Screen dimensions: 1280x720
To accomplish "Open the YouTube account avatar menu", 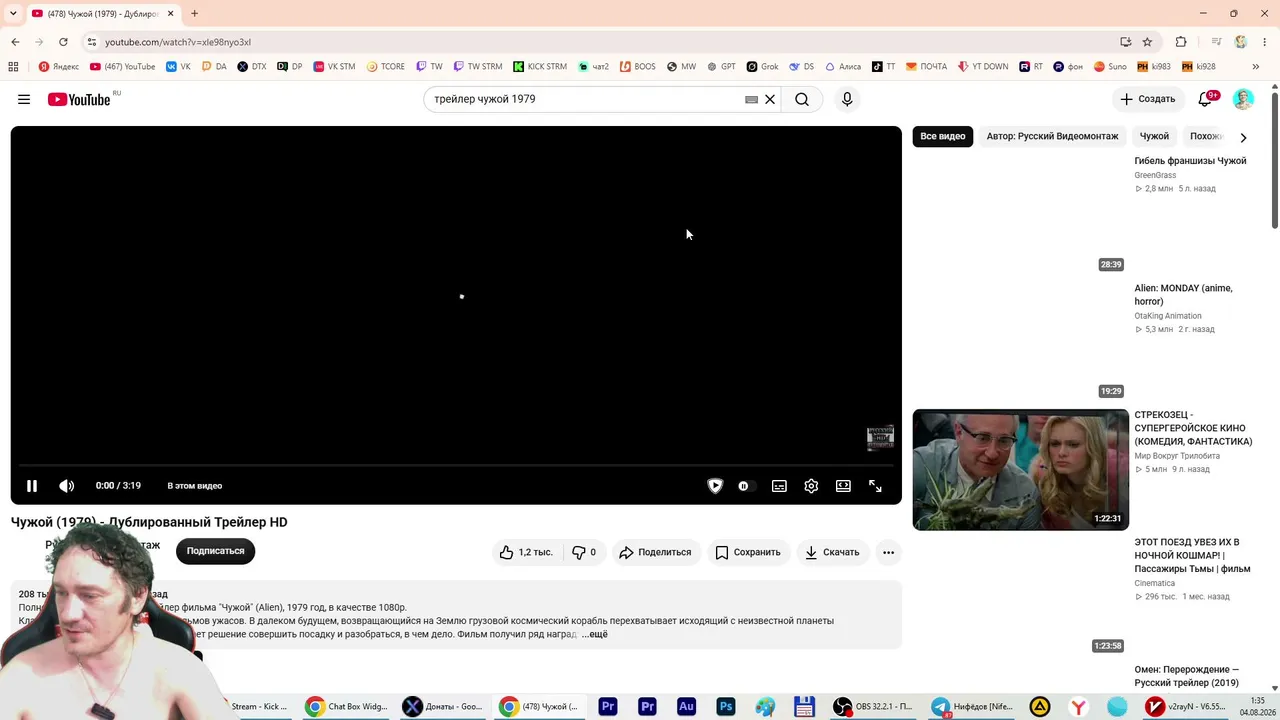I will tap(1243, 99).
